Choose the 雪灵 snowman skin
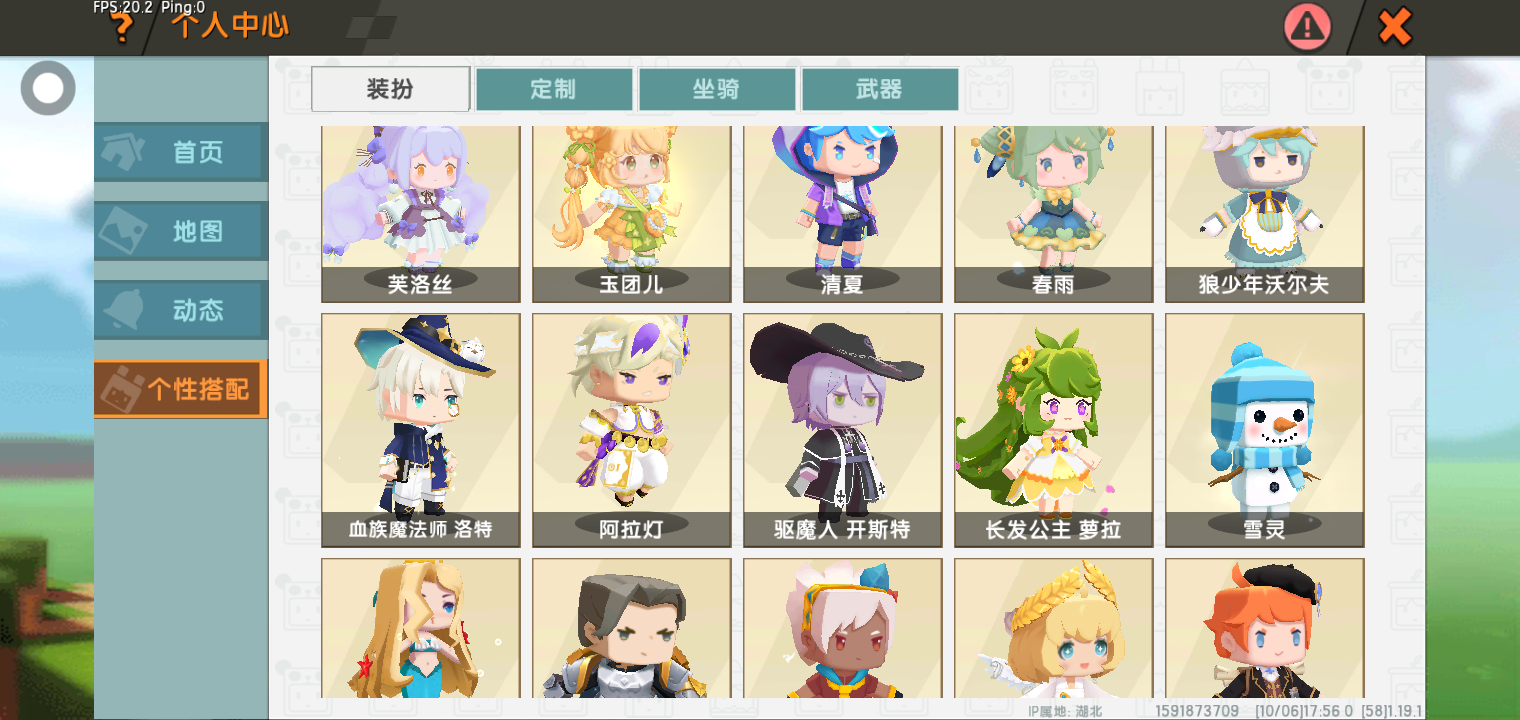Image resolution: width=1520 pixels, height=720 pixels. click(1265, 430)
